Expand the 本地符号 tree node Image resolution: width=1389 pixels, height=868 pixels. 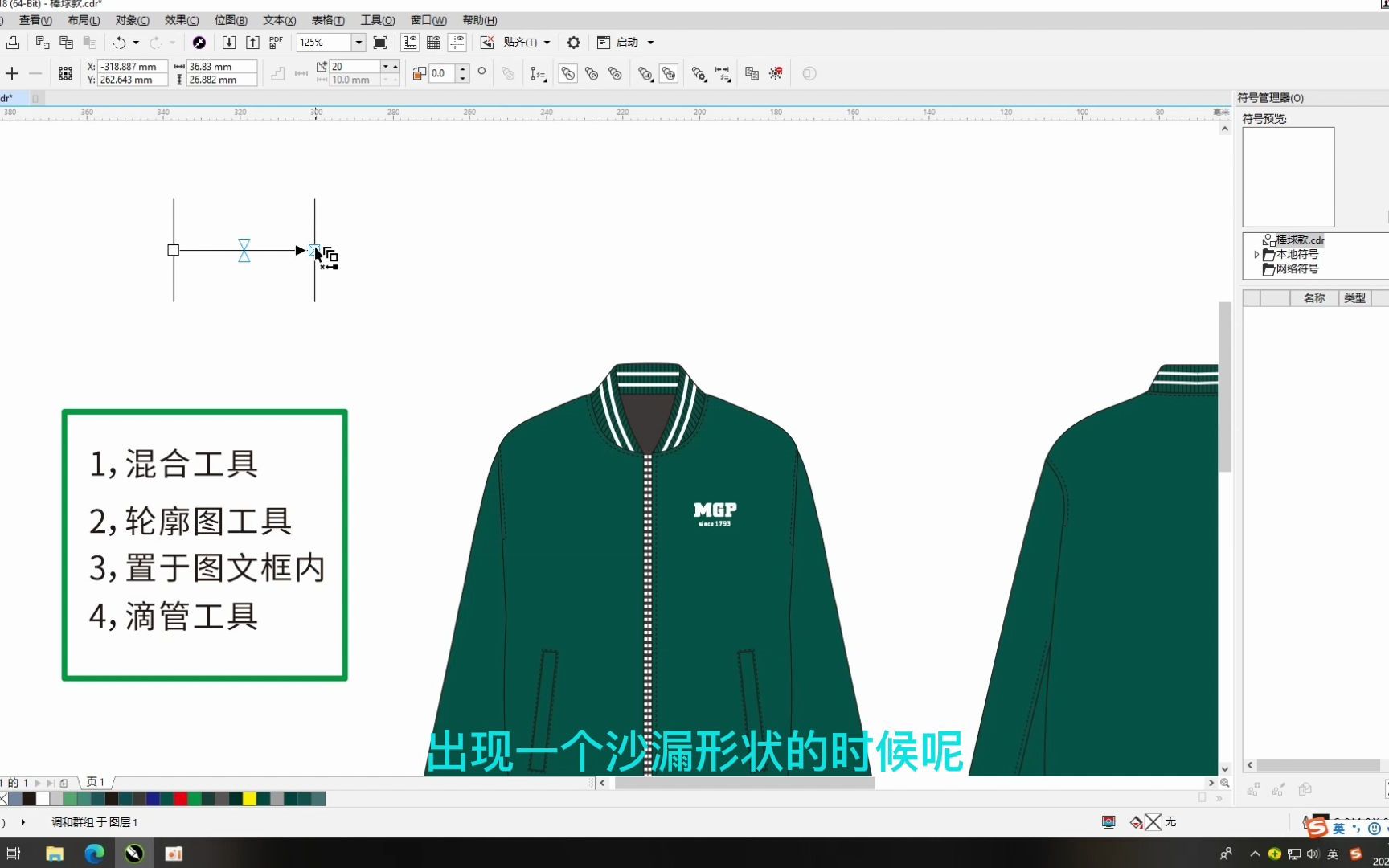(1256, 254)
